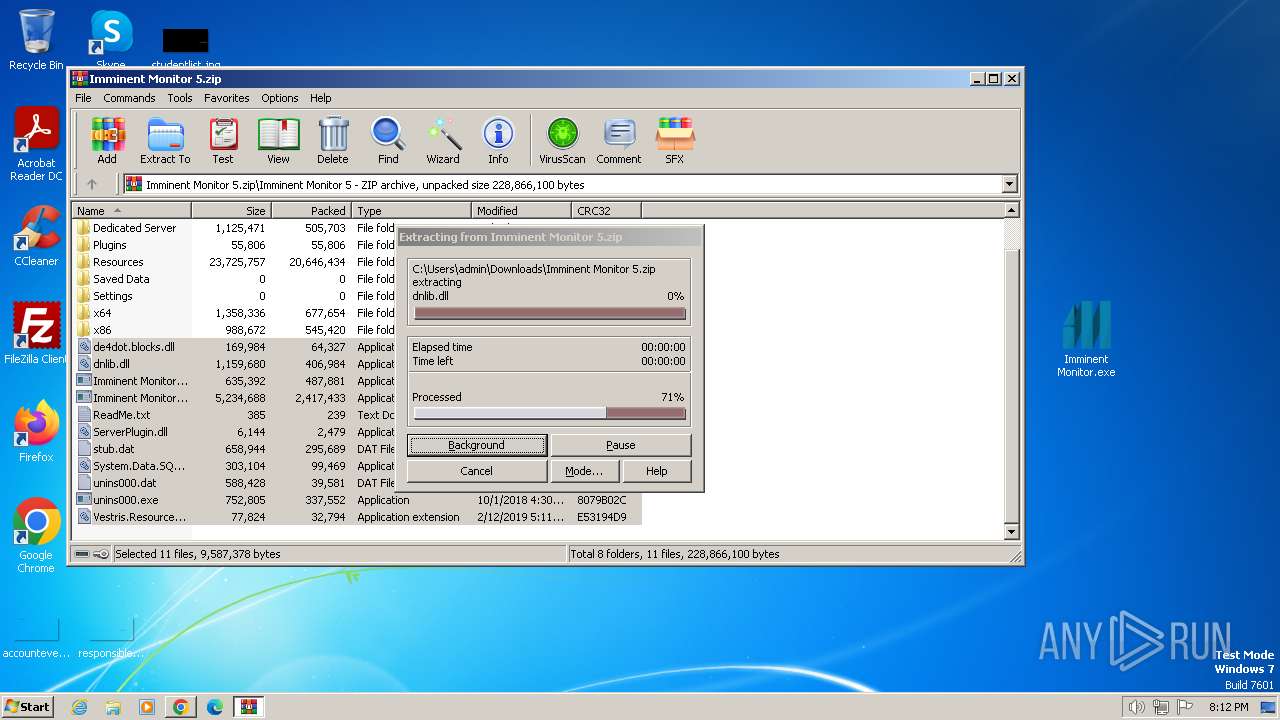Pause the extraction
Image resolution: width=1280 pixels, height=720 pixels.
point(621,445)
